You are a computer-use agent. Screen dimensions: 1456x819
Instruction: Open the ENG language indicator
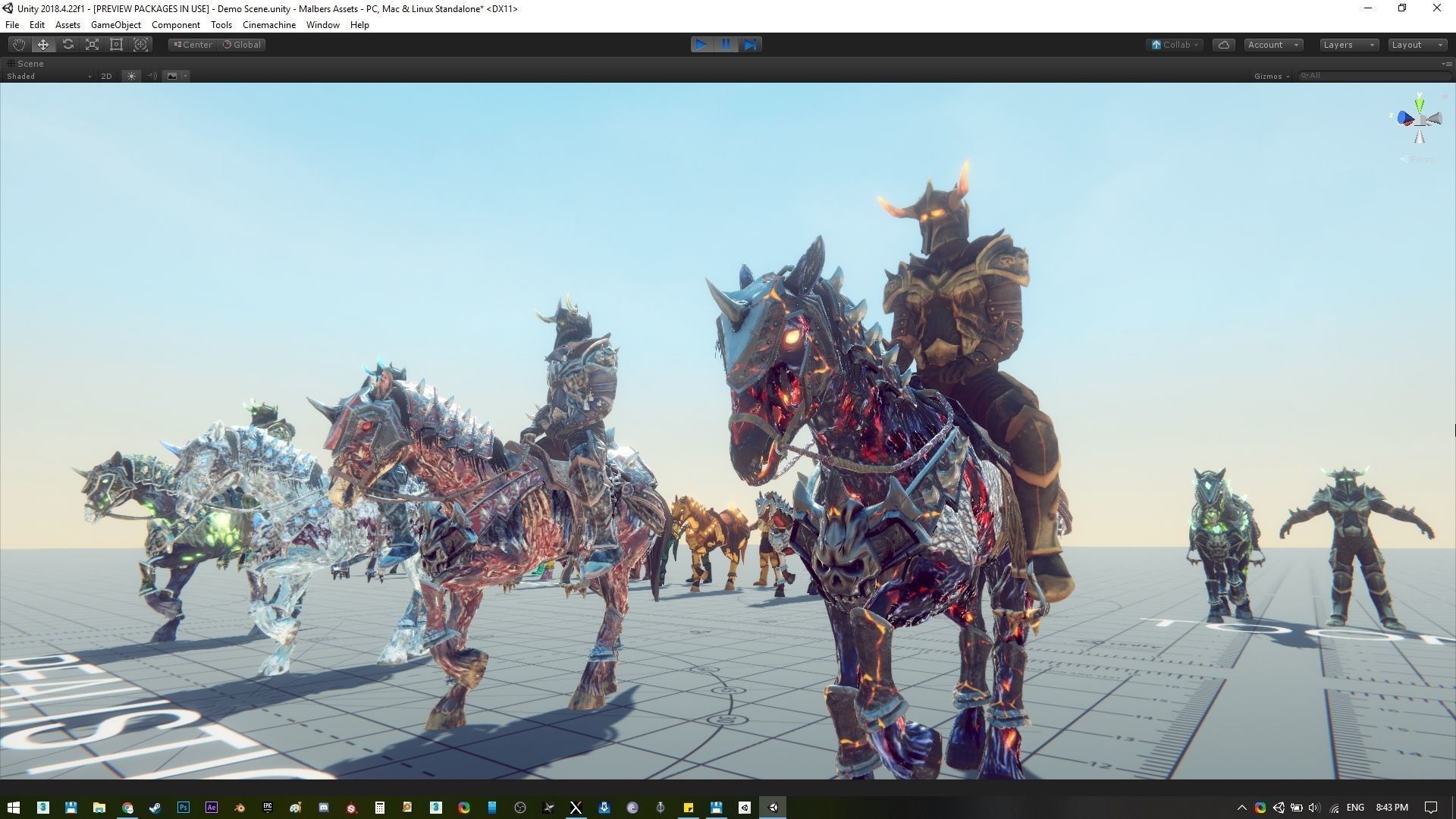(x=1355, y=808)
